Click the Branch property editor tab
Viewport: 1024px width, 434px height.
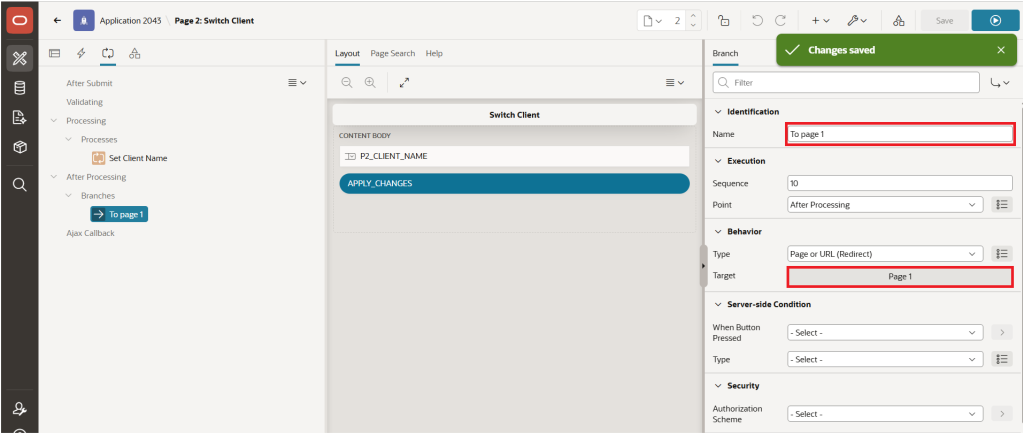tap(725, 54)
